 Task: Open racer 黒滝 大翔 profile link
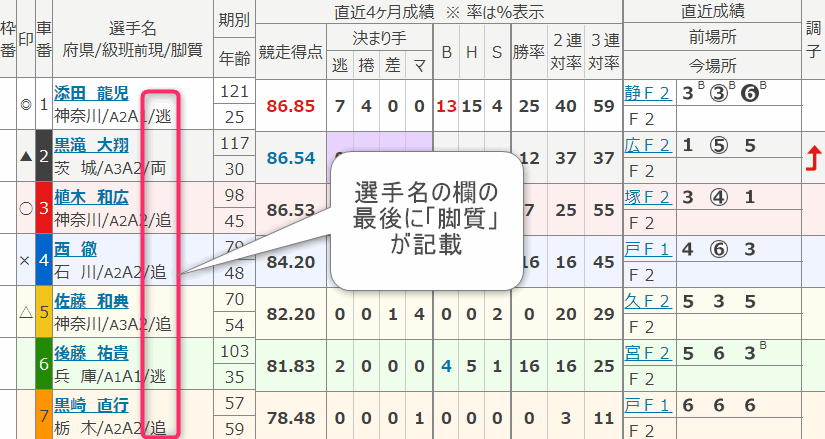click(91, 145)
